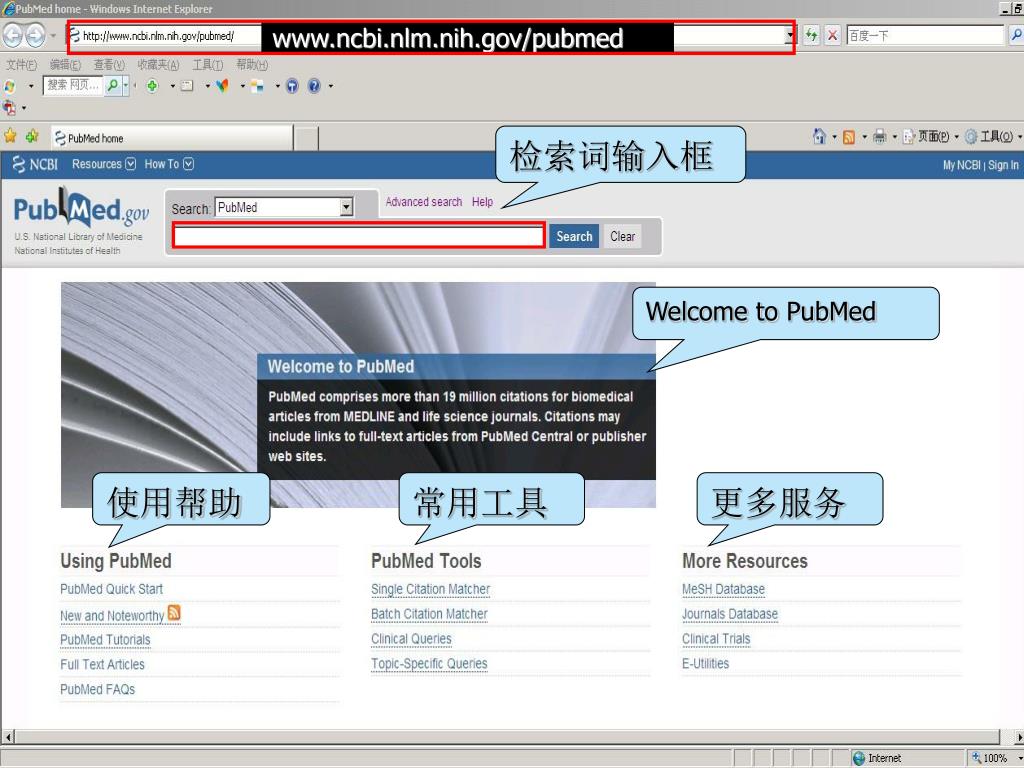Click the empty new tab button
The image size is (1024, 768).
[306, 138]
